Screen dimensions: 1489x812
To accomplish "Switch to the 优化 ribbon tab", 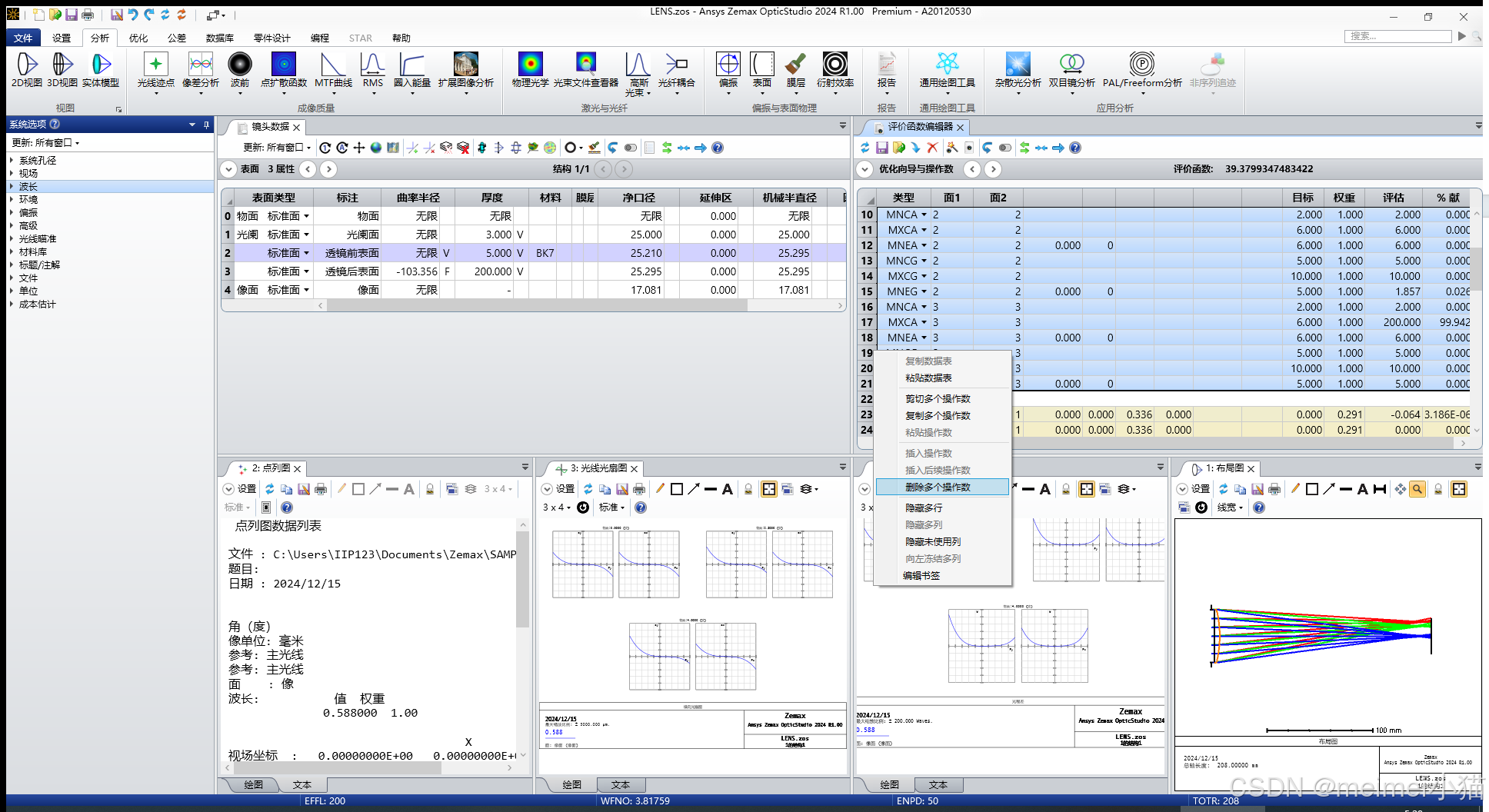I will [x=138, y=38].
